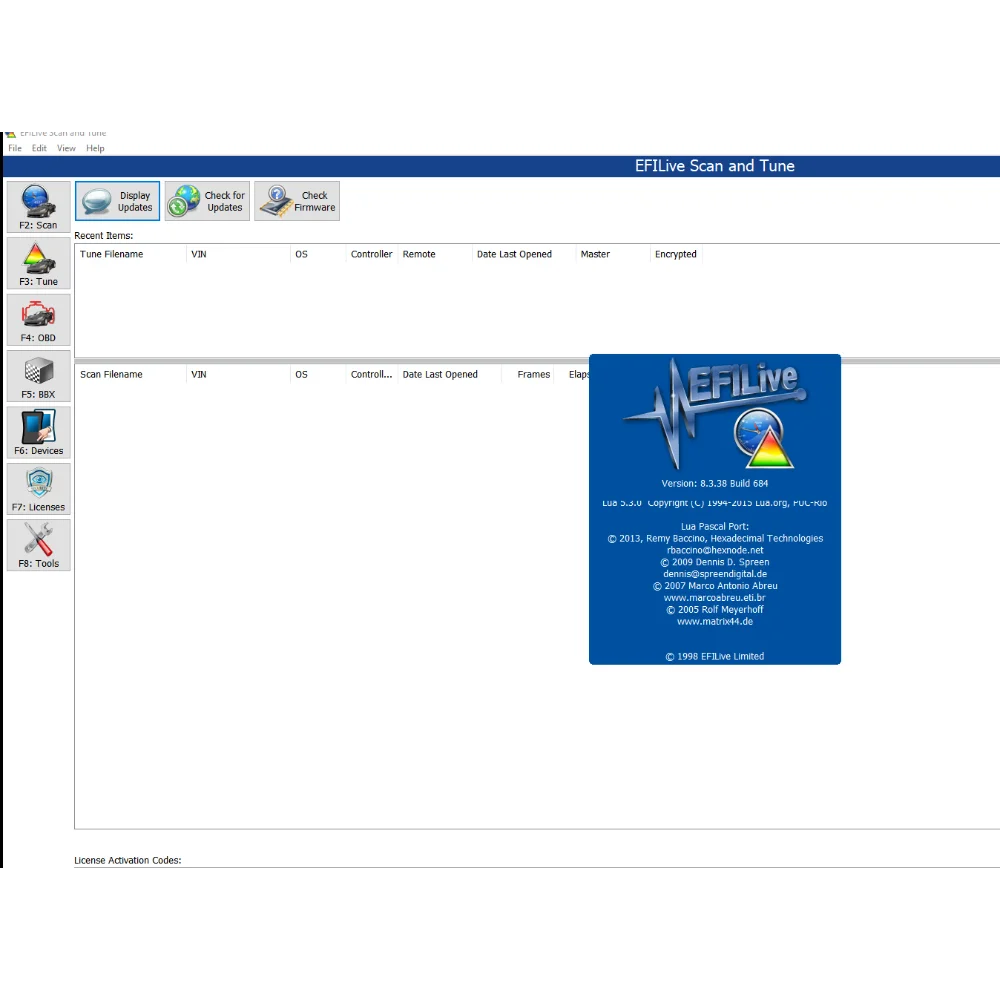Open the View menu

66,148
